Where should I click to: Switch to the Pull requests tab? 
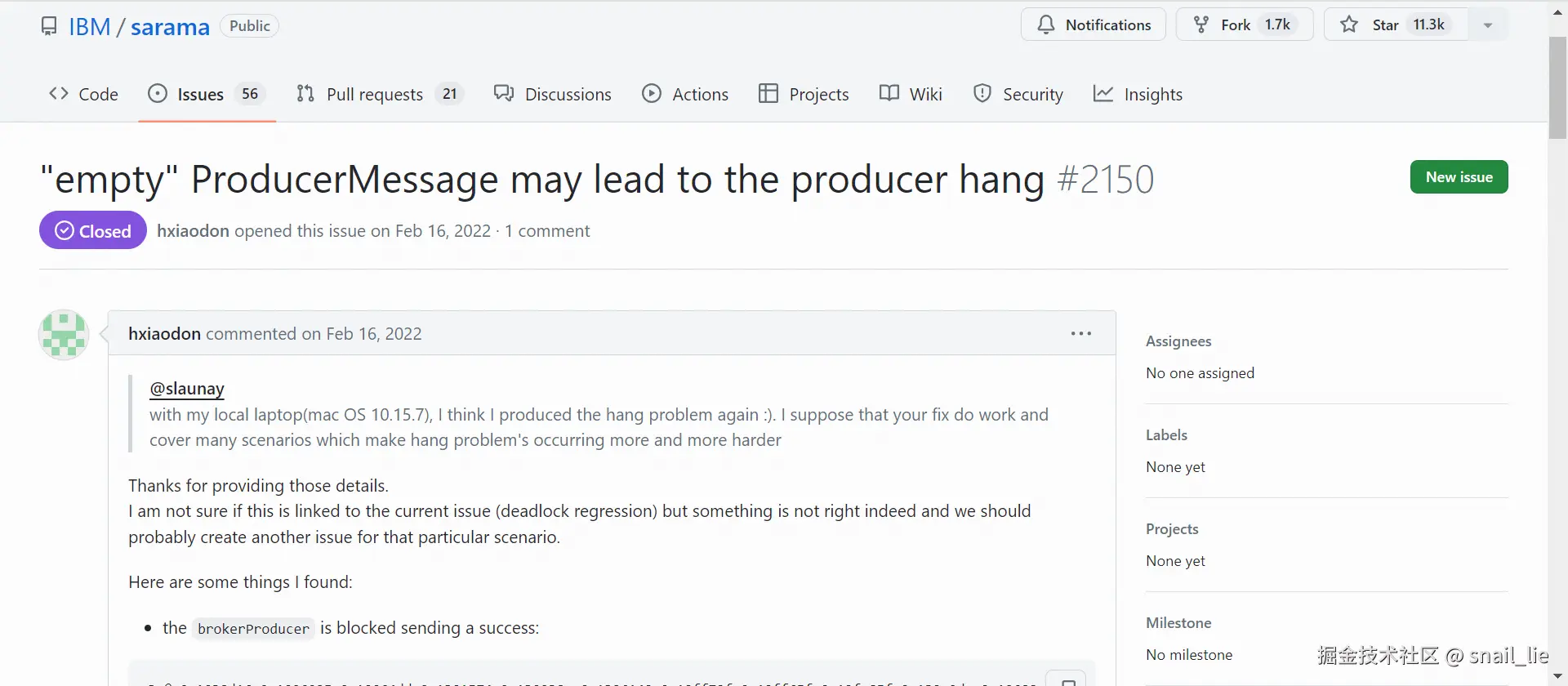tap(374, 93)
